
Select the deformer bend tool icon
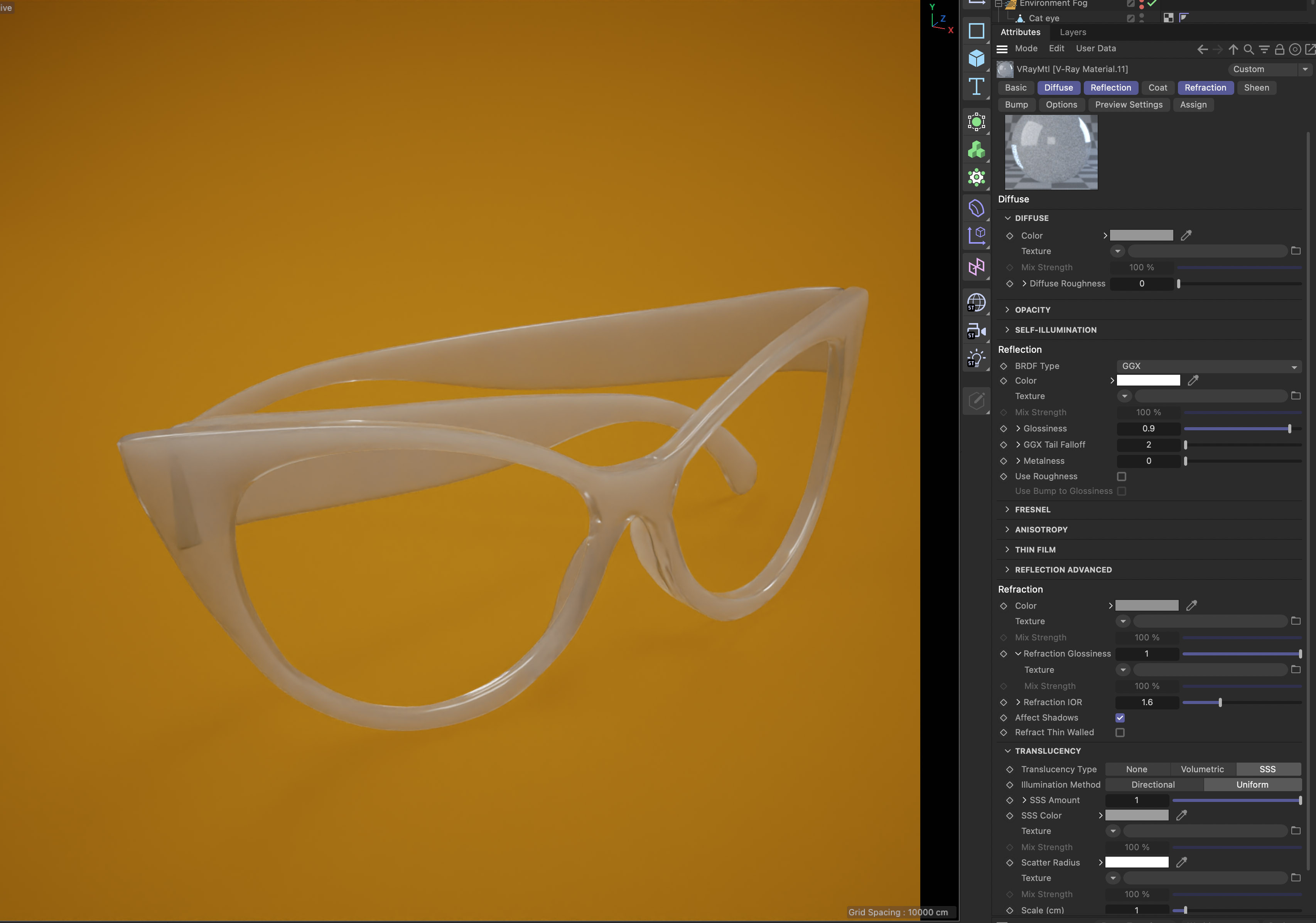[x=976, y=208]
